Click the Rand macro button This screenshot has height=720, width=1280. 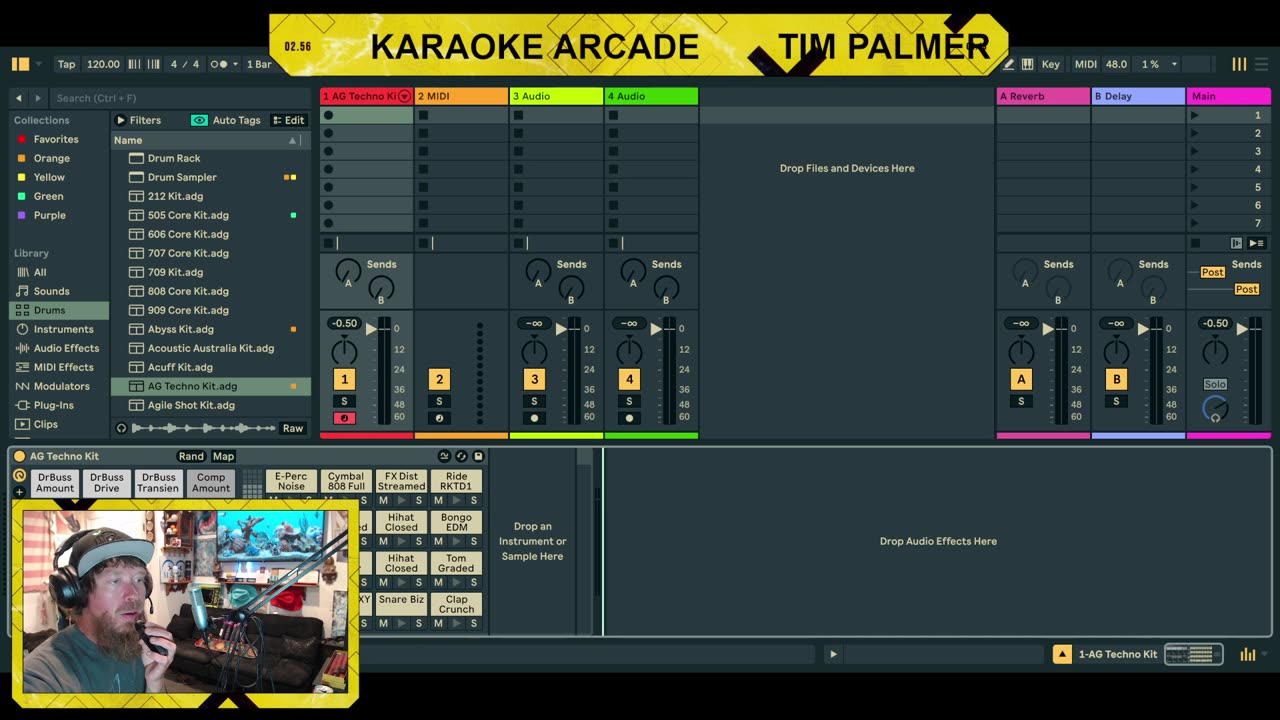190,456
